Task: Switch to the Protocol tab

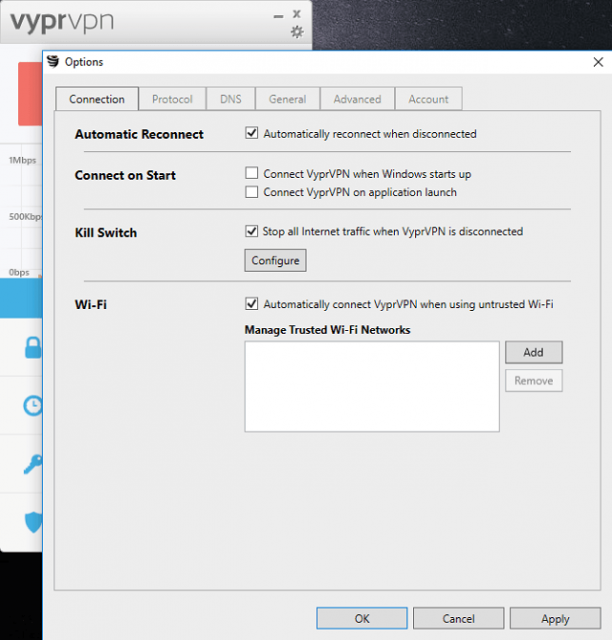Action: 172,99
